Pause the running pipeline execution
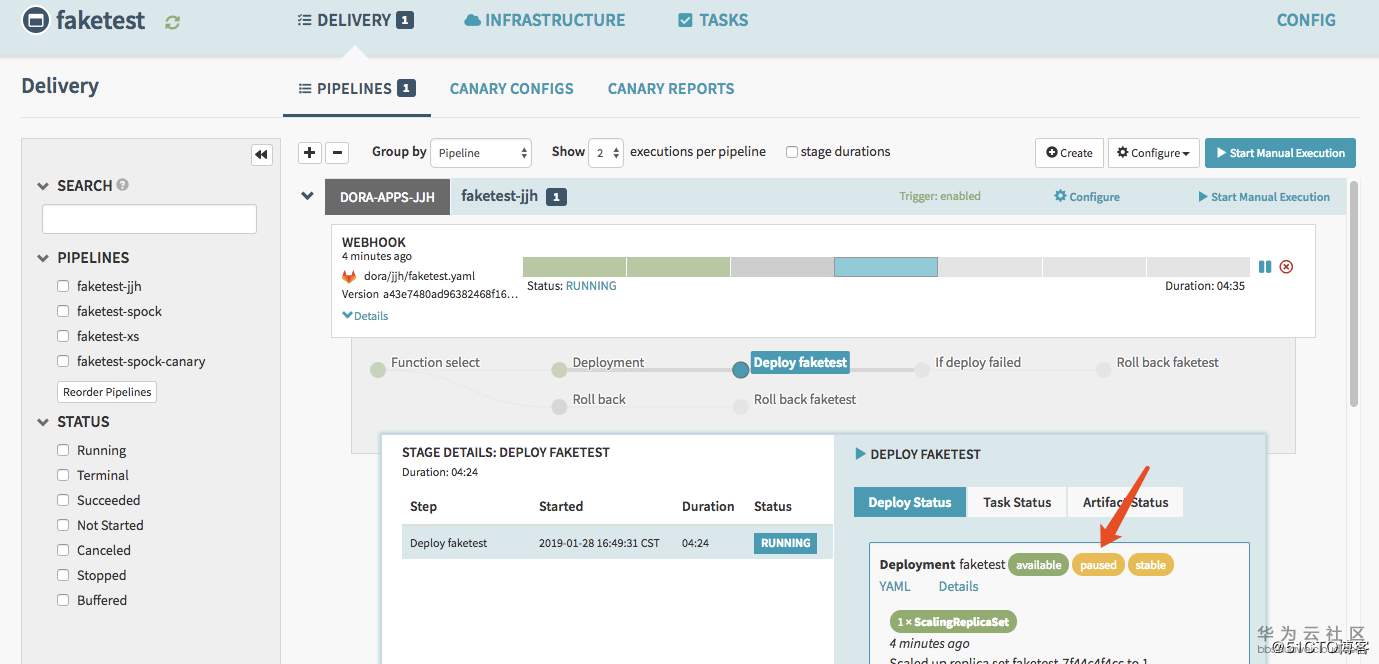The image size is (1379, 664). (1265, 267)
